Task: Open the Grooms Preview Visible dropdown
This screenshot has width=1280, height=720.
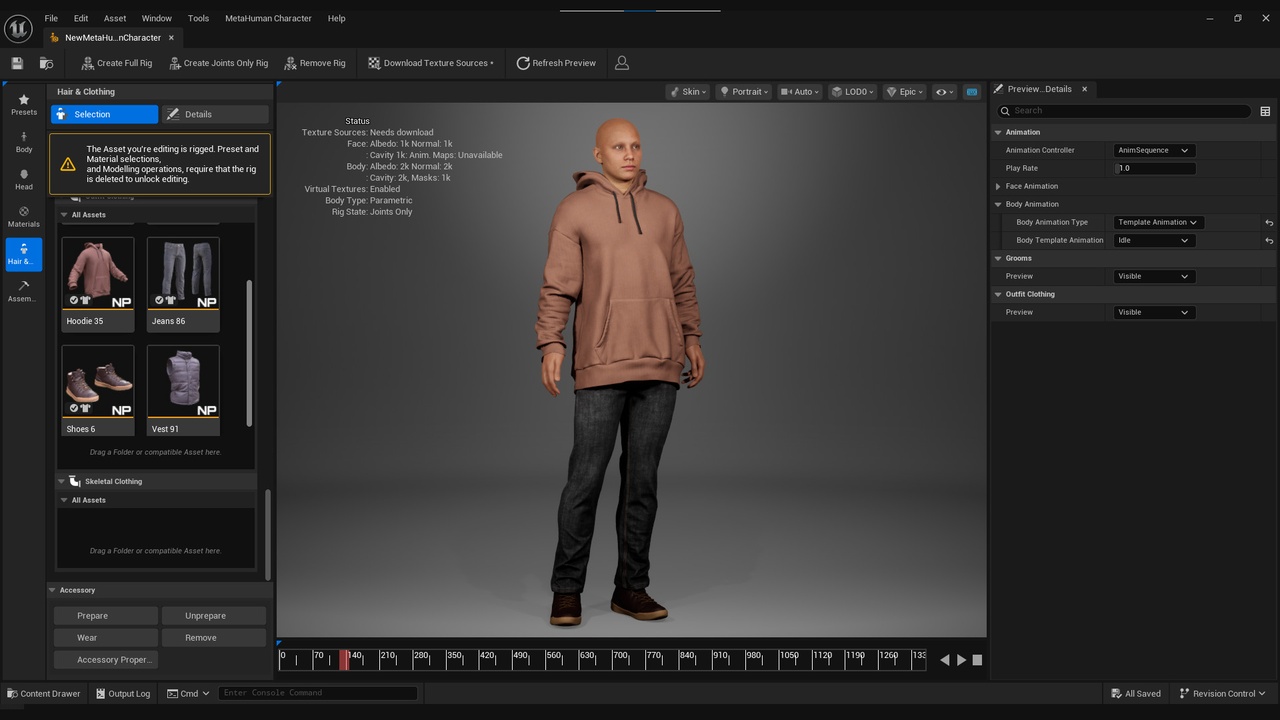Action: click(x=1153, y=276)
